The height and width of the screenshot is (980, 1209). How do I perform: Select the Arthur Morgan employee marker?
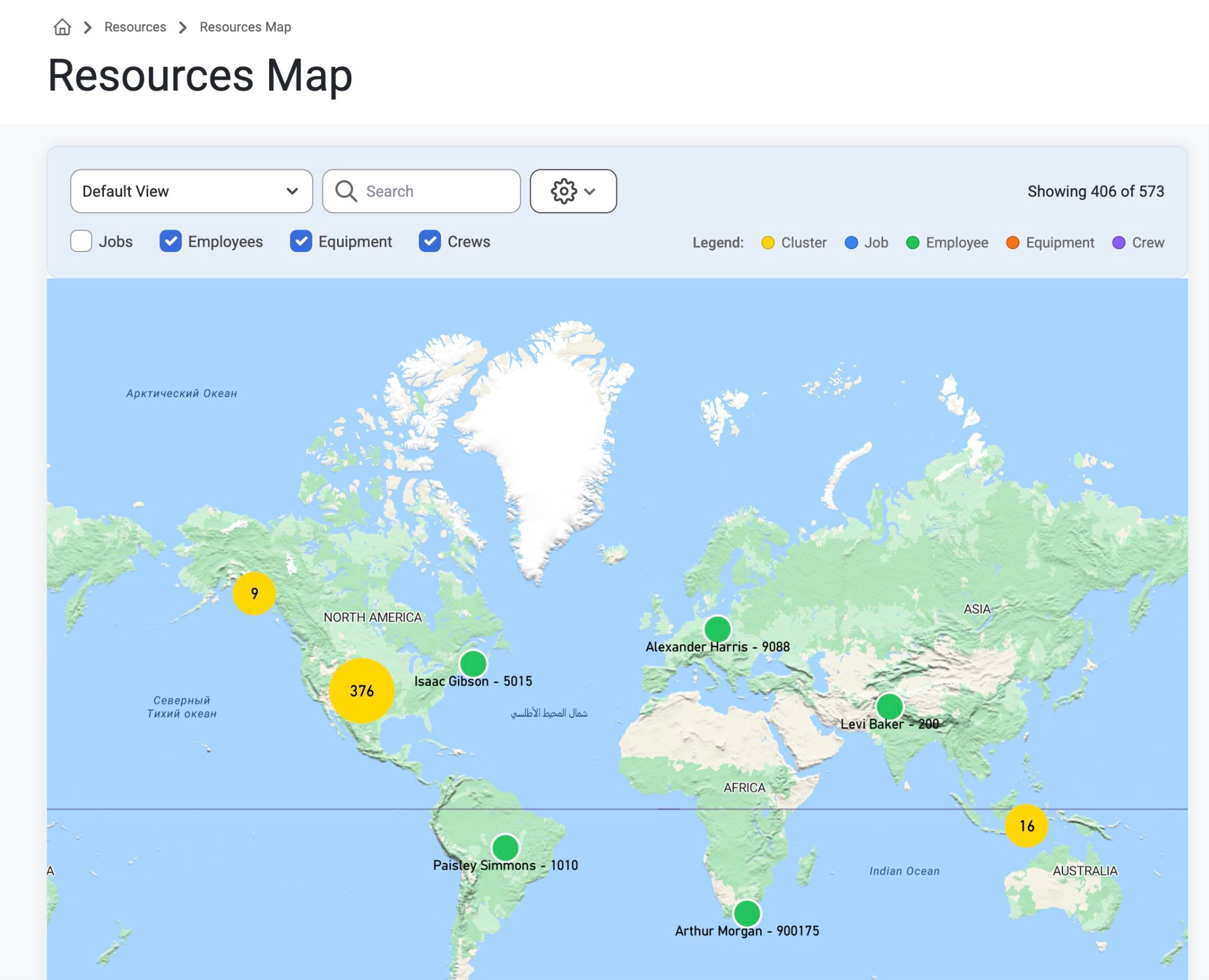[x=747, y=913]
